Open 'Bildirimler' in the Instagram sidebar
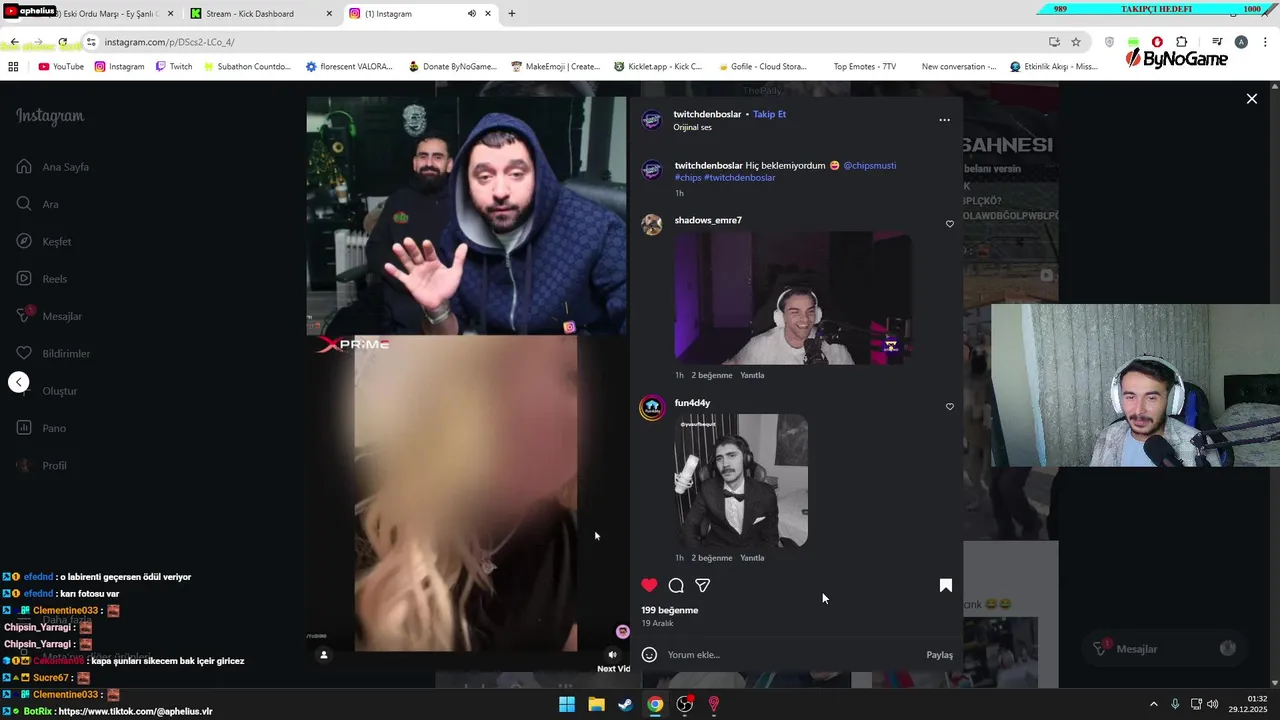1280x720 pixels. [x=54, y=354]
